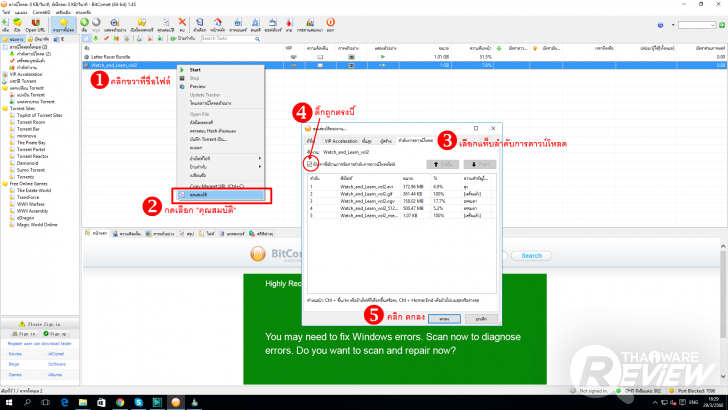Click the blue globe icon near top-right combo box

[660, 25]
